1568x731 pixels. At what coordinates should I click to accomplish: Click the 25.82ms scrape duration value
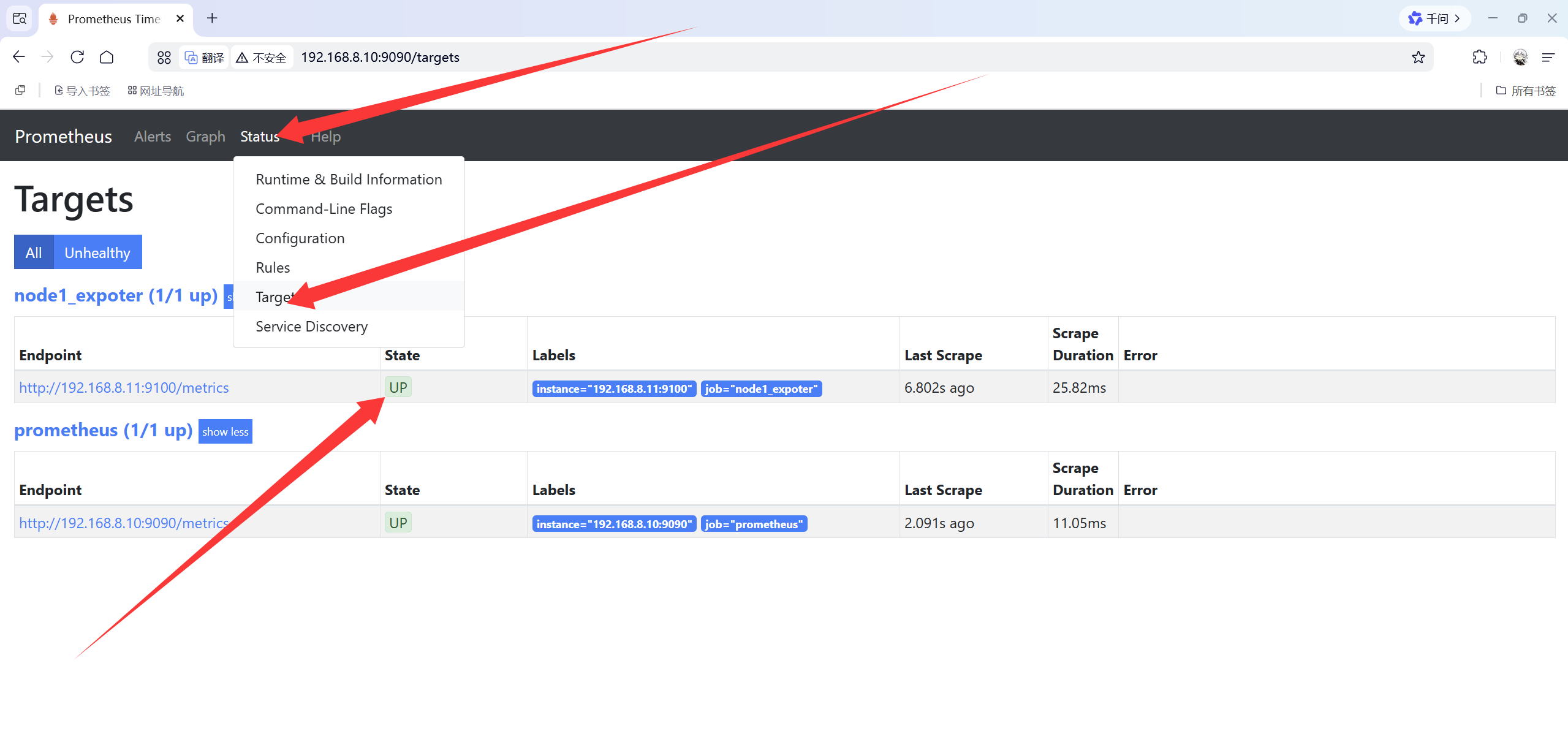click(1080, 388)
